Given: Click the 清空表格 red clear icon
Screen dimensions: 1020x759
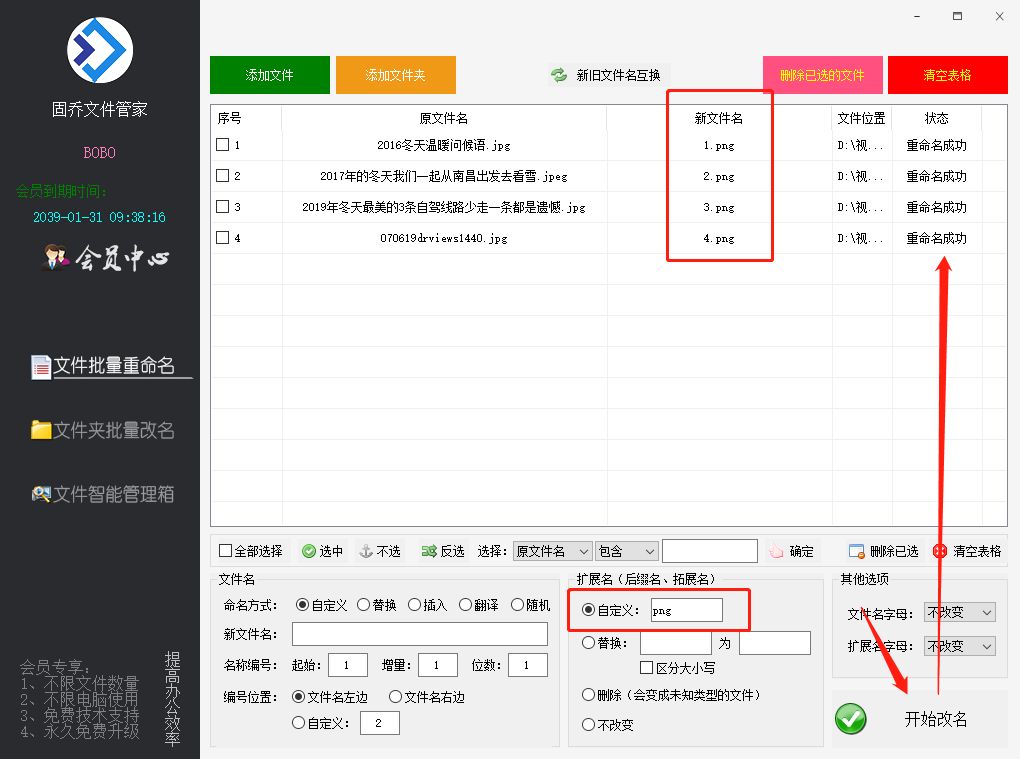Looking at the screenshot, I should (x=936, y=550).
